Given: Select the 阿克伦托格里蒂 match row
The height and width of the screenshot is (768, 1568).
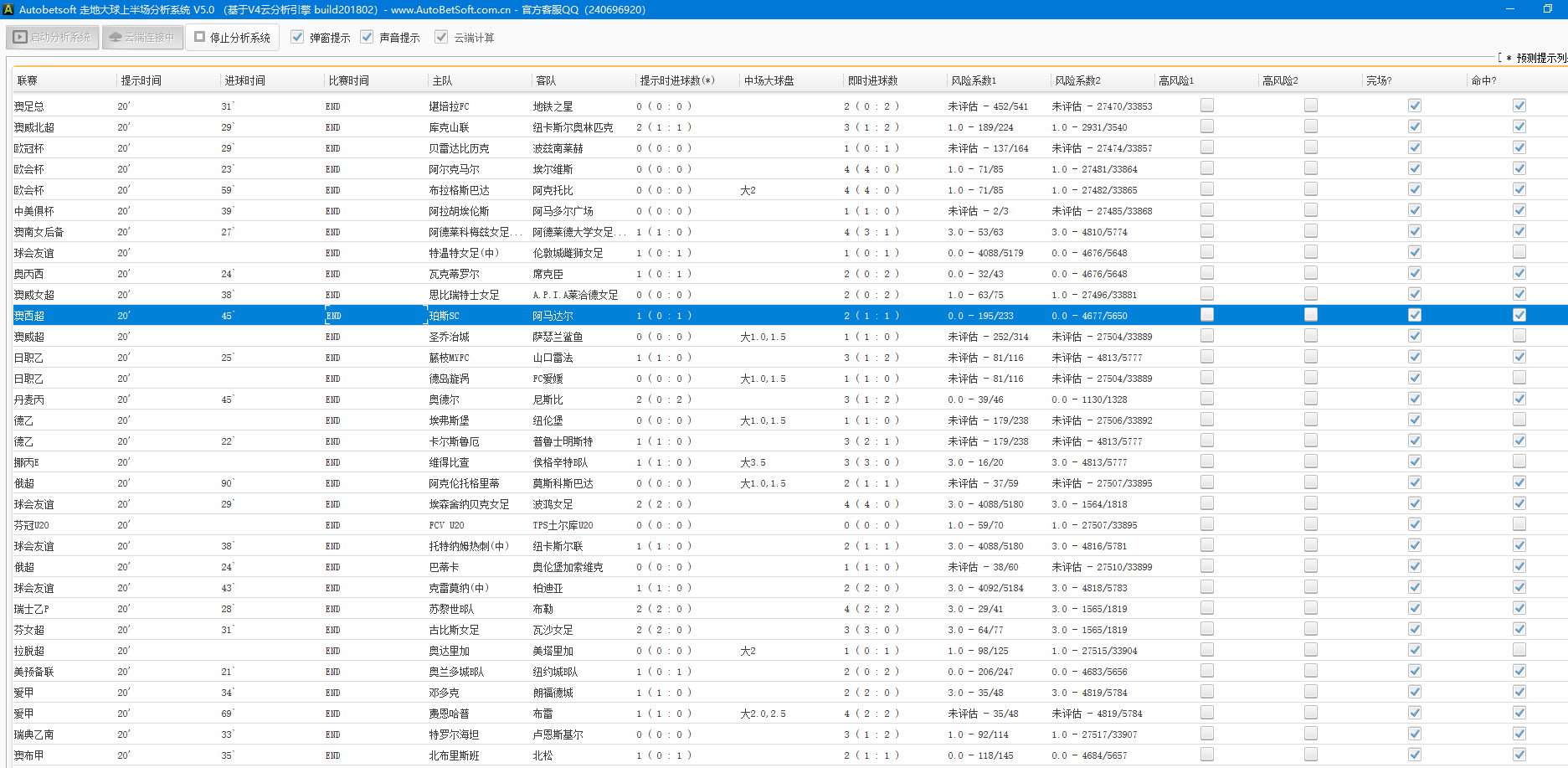Looking at the screenshot, I should coord(464,483).
